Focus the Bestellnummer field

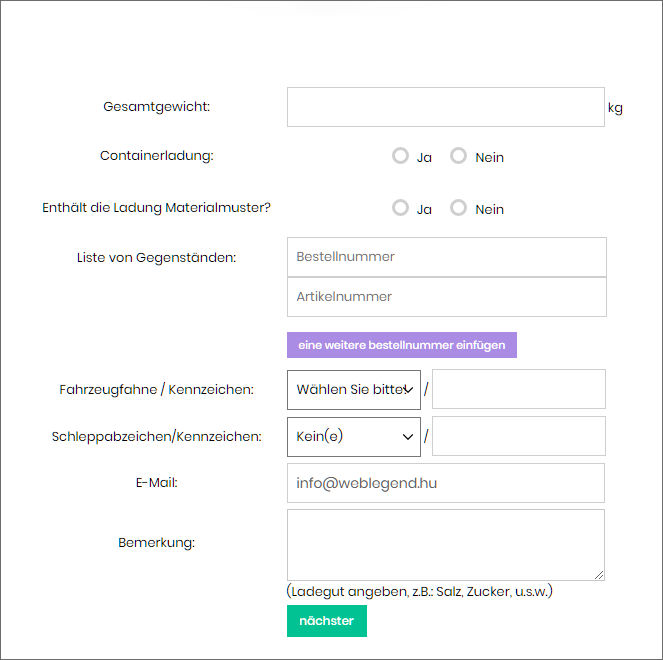click(446, 257)
